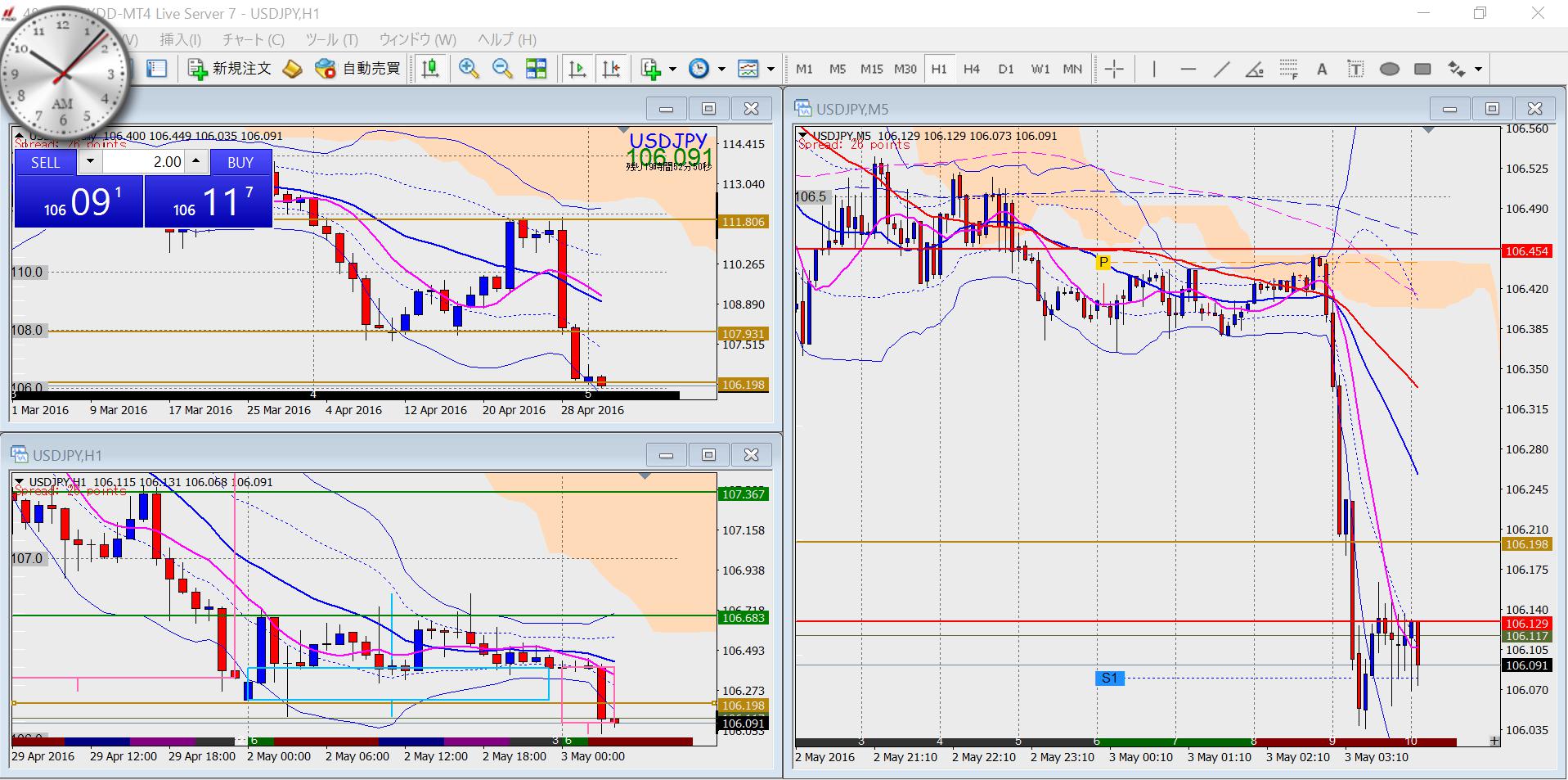
Task: Increase lot volume with the up arrow
Action: [196, 162]
